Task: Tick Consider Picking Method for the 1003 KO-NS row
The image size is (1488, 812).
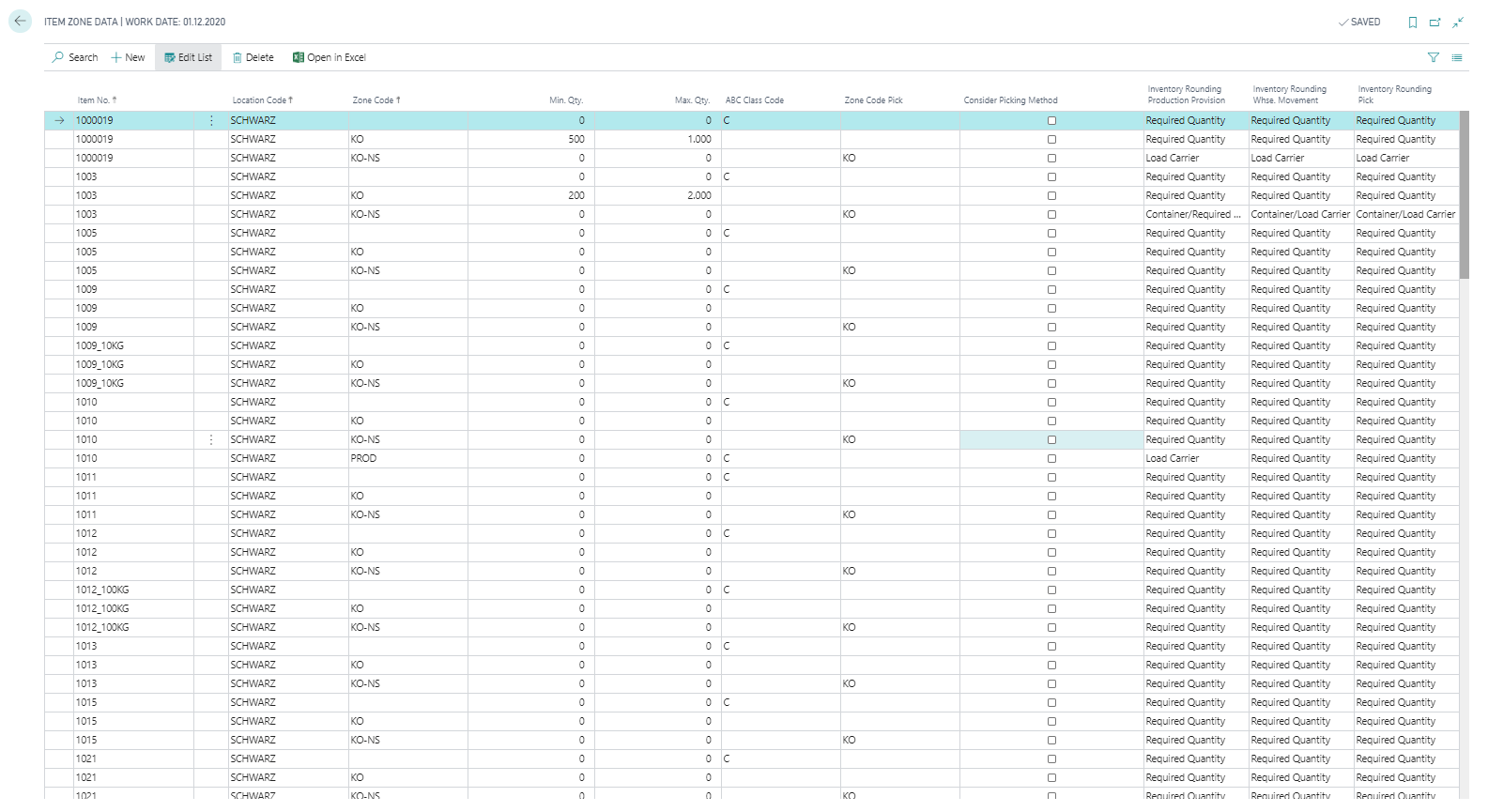Action: (1051, 214)
